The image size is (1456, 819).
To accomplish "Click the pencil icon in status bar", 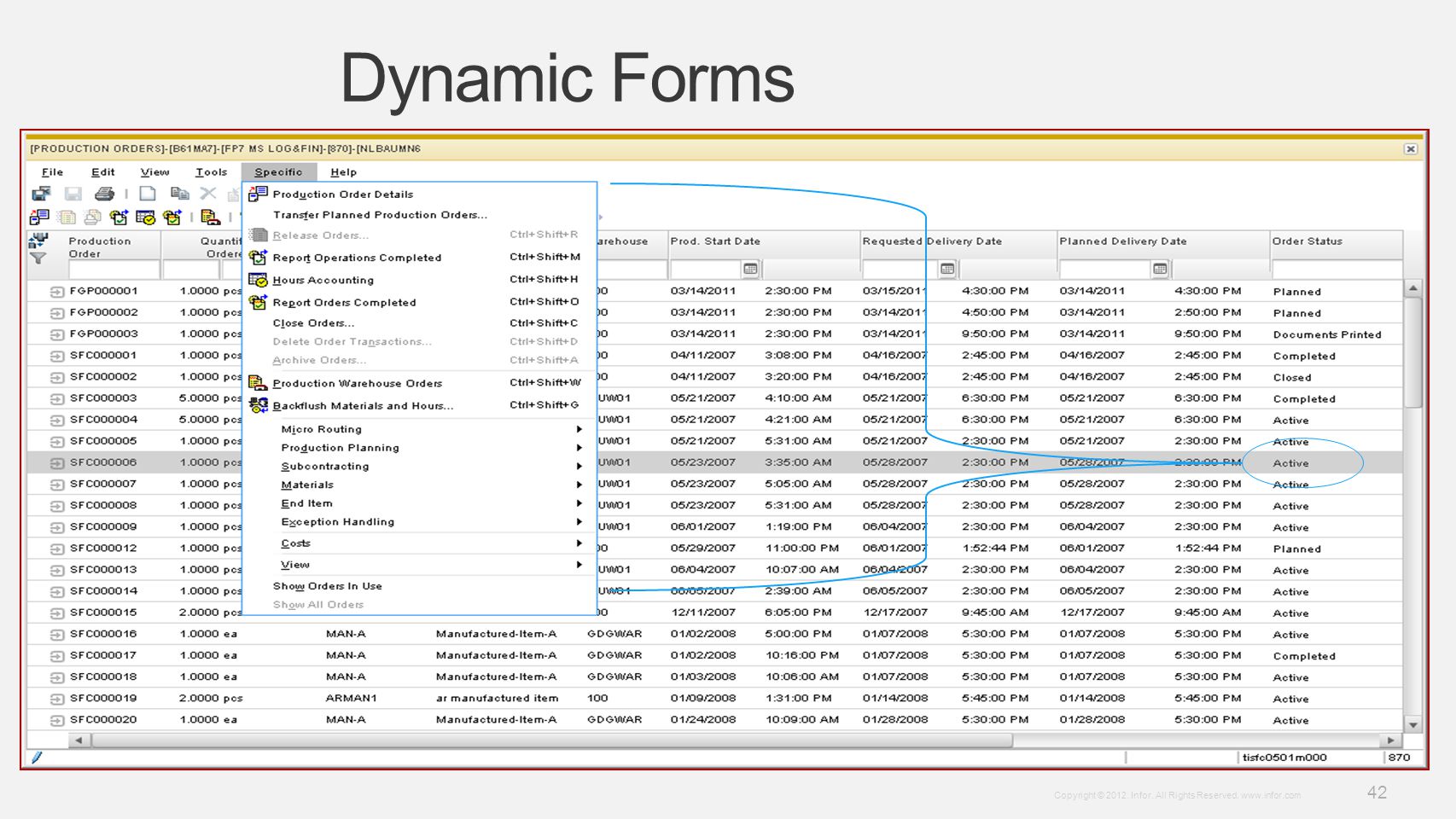I will [x=37, y=757].
